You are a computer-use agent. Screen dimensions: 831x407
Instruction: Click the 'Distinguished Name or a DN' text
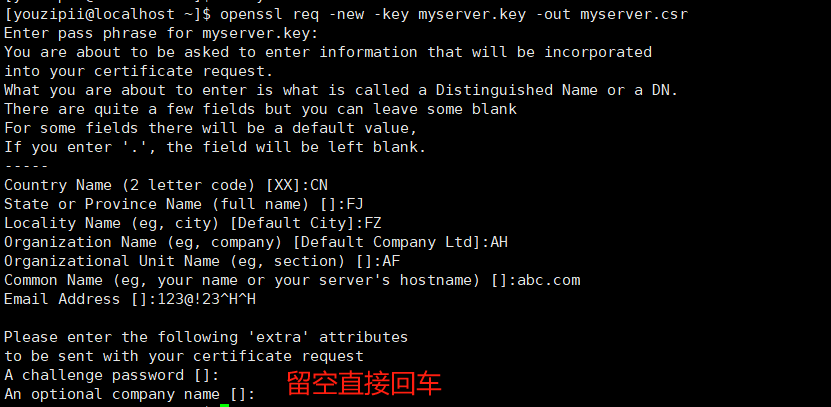click(556, 90)
